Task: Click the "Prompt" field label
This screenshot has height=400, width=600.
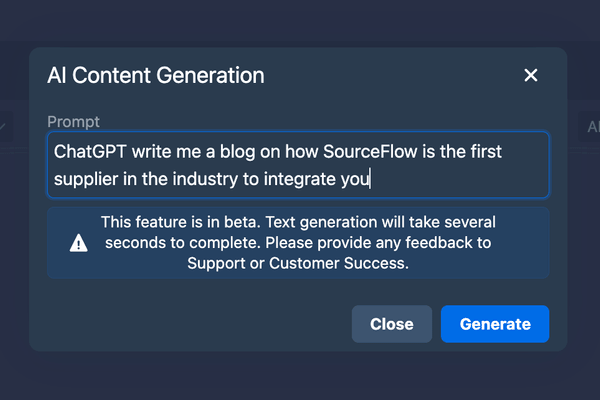Action: 74,122
